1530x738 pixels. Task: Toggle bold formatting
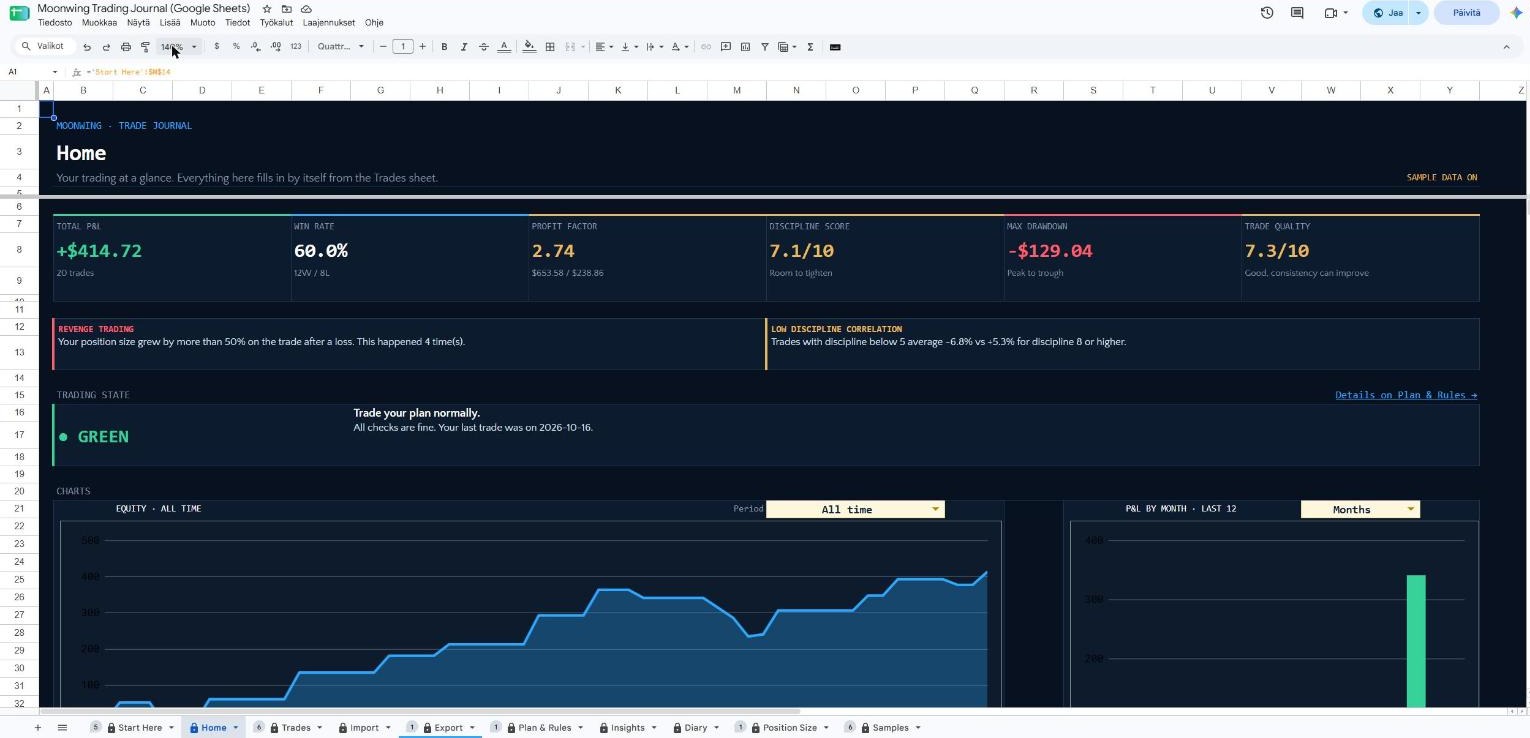[x=444, y=47]
